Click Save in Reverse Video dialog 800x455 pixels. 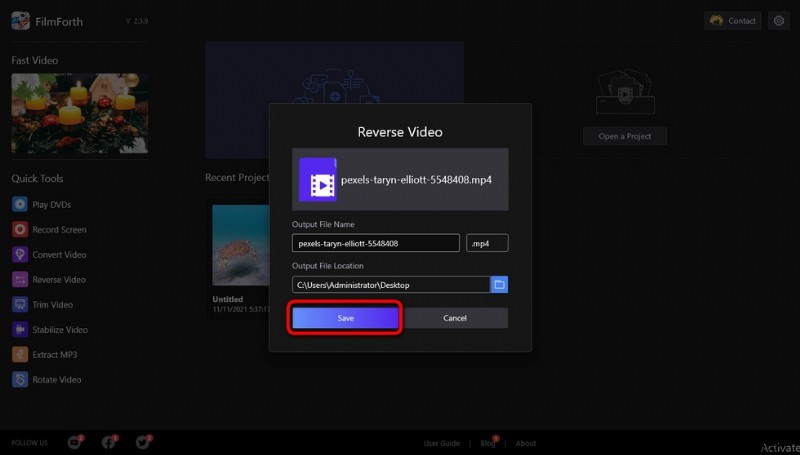(x=345, y=318)
